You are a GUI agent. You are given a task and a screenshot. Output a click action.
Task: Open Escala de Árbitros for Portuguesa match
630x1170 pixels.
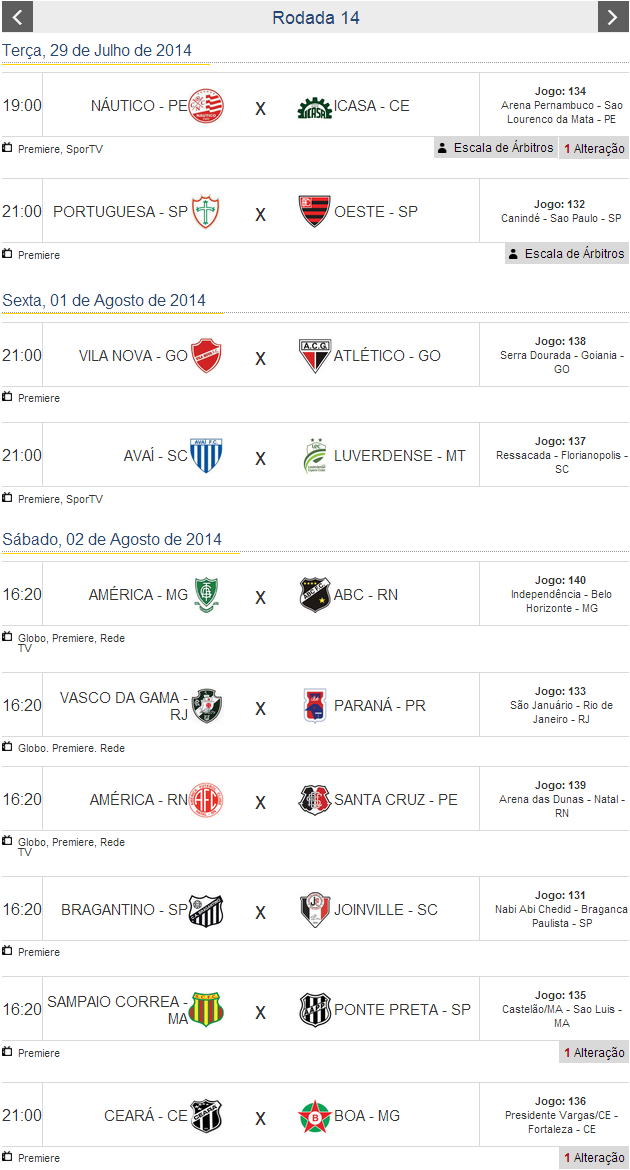coord(566,254)
